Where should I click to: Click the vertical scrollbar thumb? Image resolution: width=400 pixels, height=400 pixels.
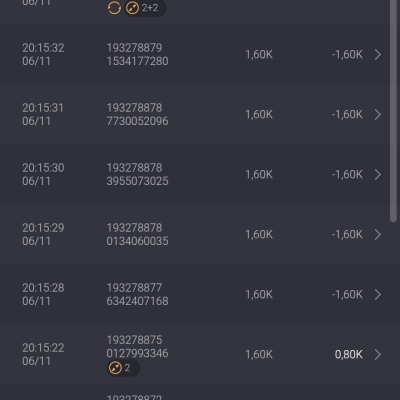[x=393, y=110]
